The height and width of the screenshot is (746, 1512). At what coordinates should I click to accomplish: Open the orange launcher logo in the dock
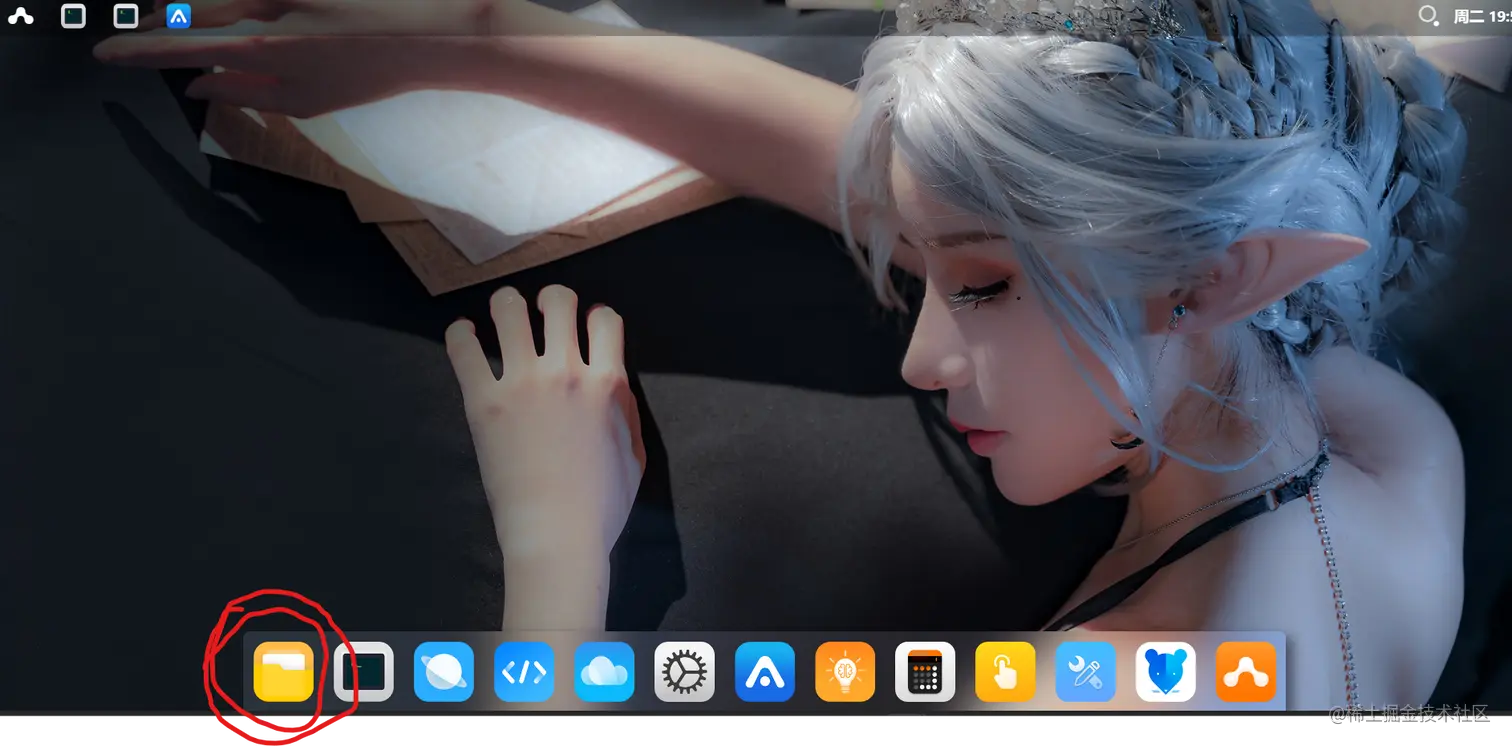pyautogui.click(x=1246, y=671)
